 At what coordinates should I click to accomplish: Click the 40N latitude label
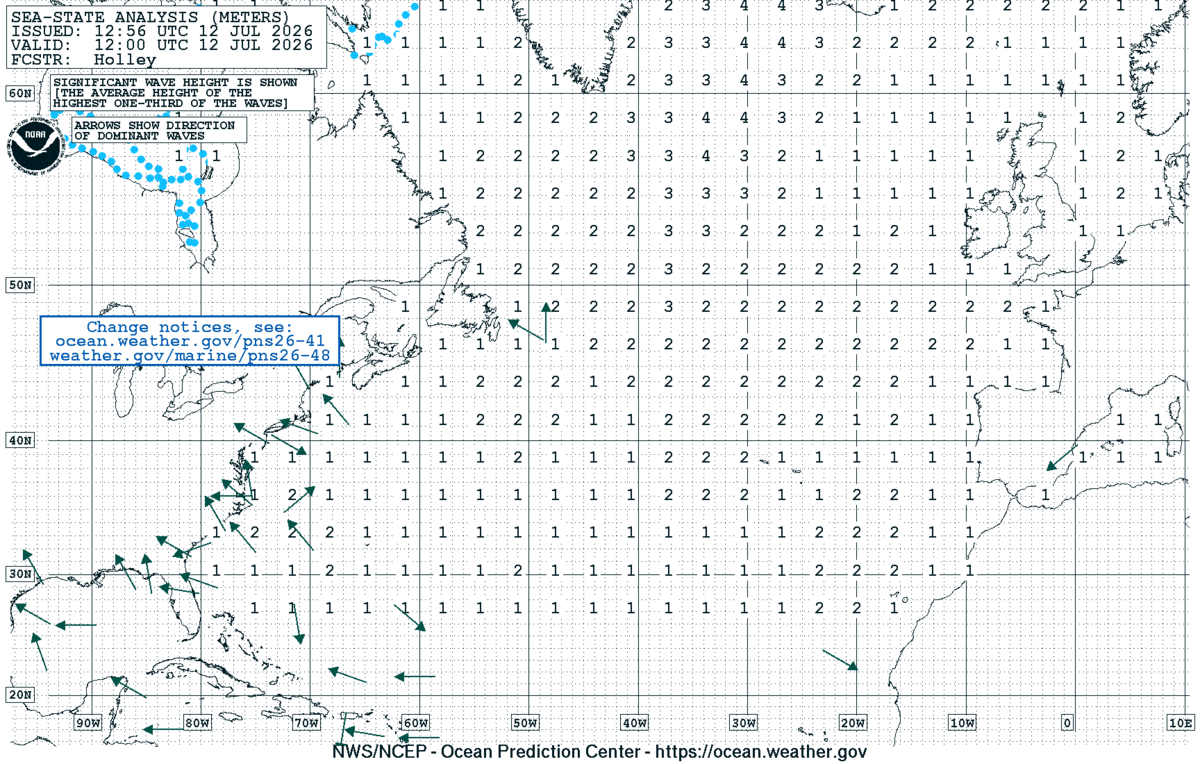[x=20, y=441]
